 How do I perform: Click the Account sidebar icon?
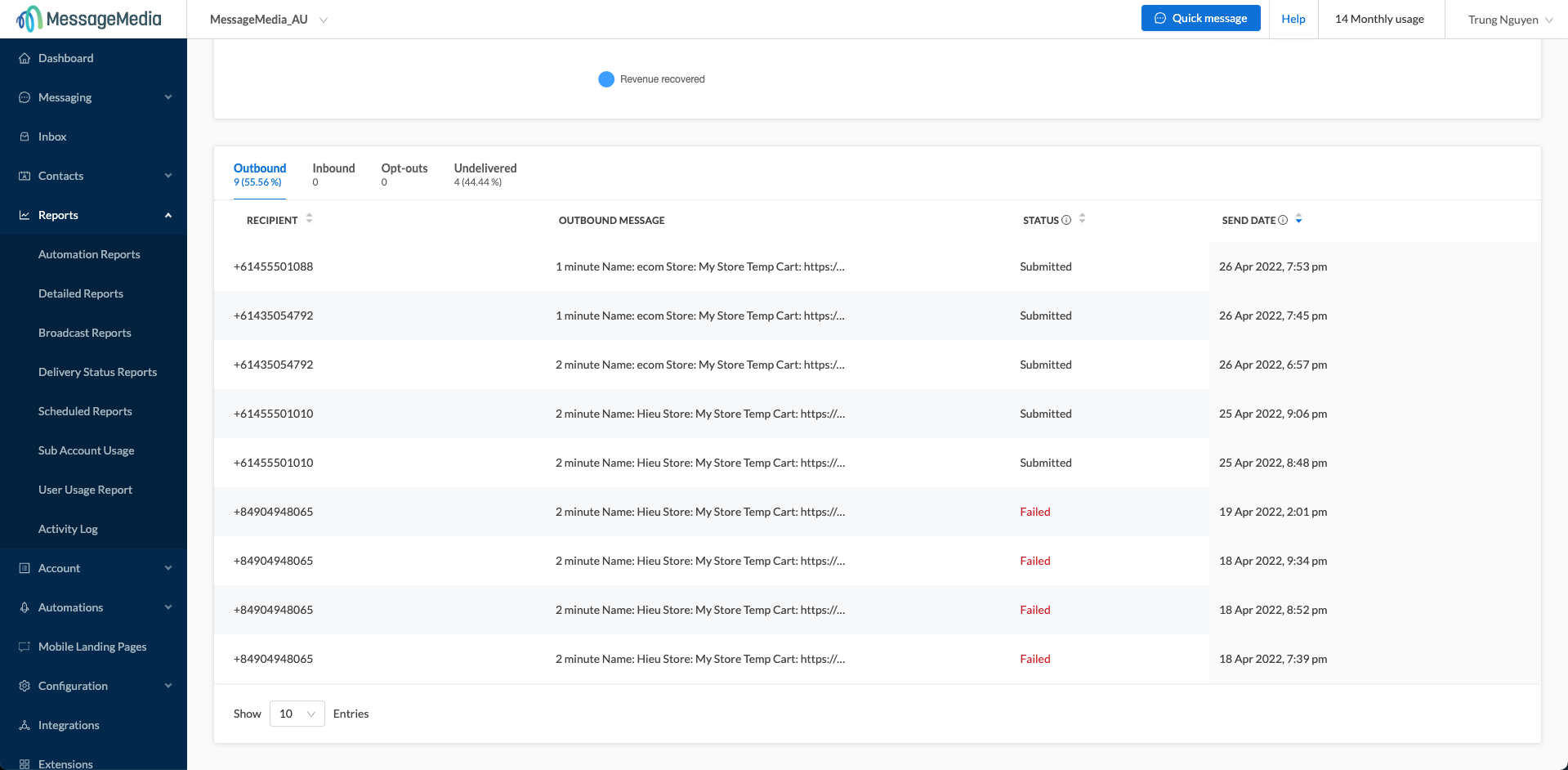pyautogui.click(x=25, y=568)
